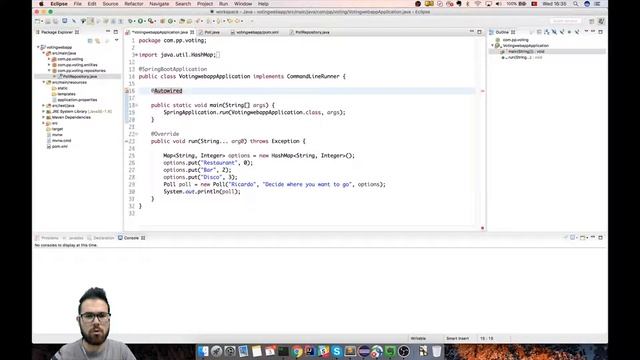Click the Open Perspective icon at top right
Image resolution: width=640 pixels, height=360 pixels.
pyautogui.click(x=591, y=21)
